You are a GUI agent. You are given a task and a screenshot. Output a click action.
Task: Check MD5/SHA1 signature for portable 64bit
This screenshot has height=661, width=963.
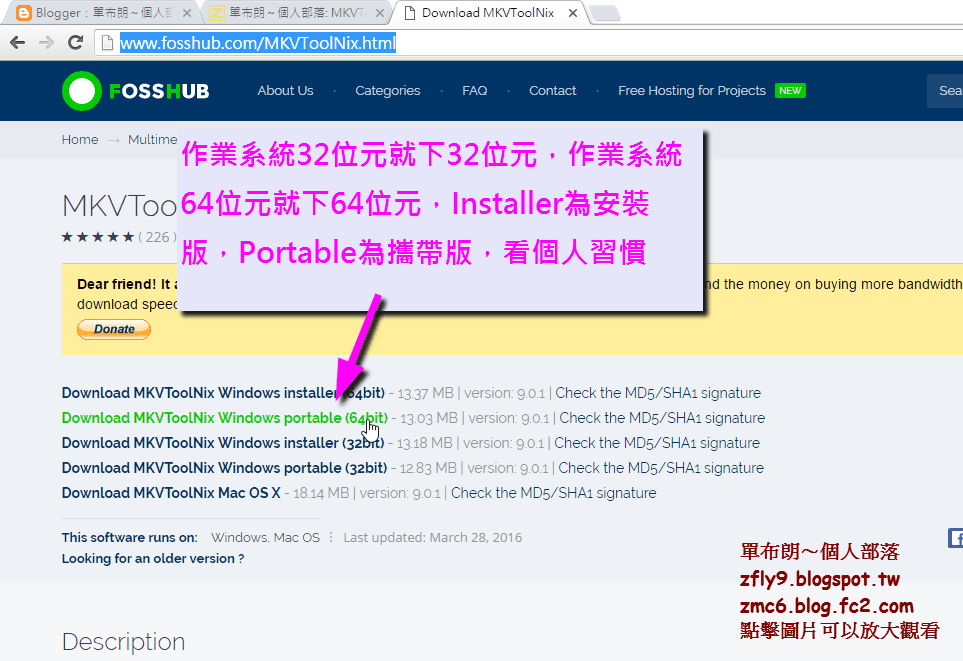pyautogui.click(x=662, y=418)
